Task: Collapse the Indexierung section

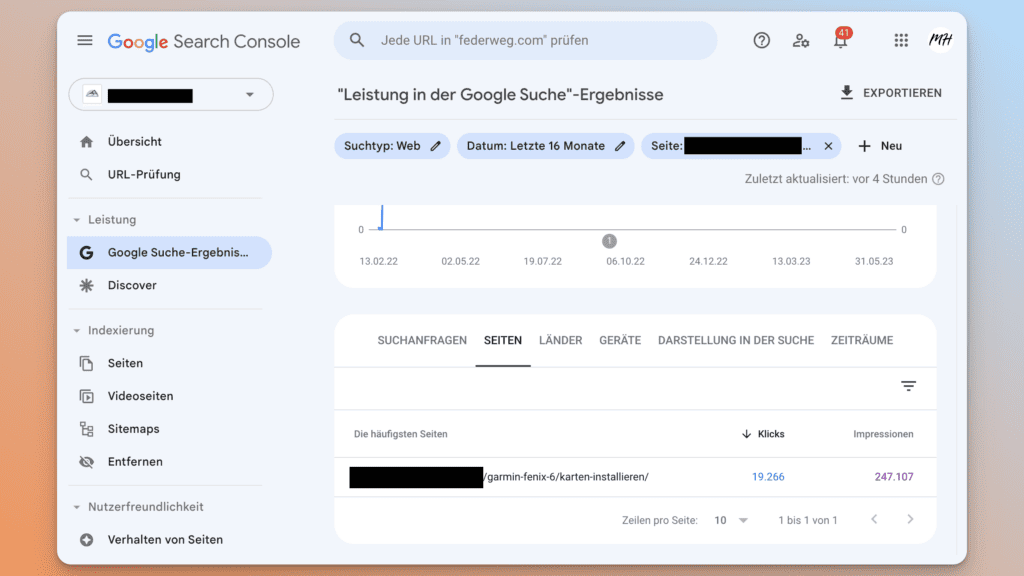Action: pos(76,331)
